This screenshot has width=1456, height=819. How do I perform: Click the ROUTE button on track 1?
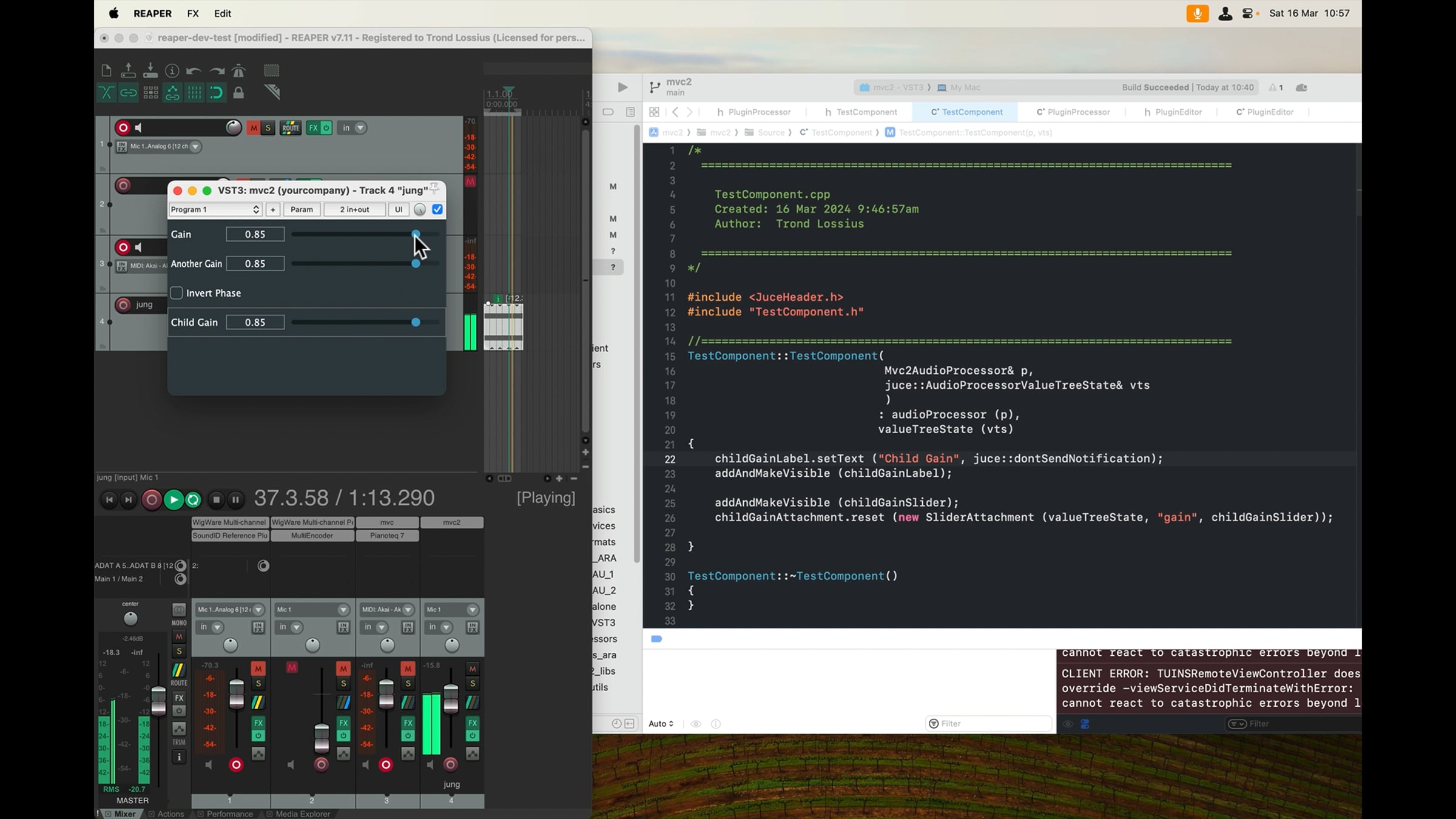[291, 127]
